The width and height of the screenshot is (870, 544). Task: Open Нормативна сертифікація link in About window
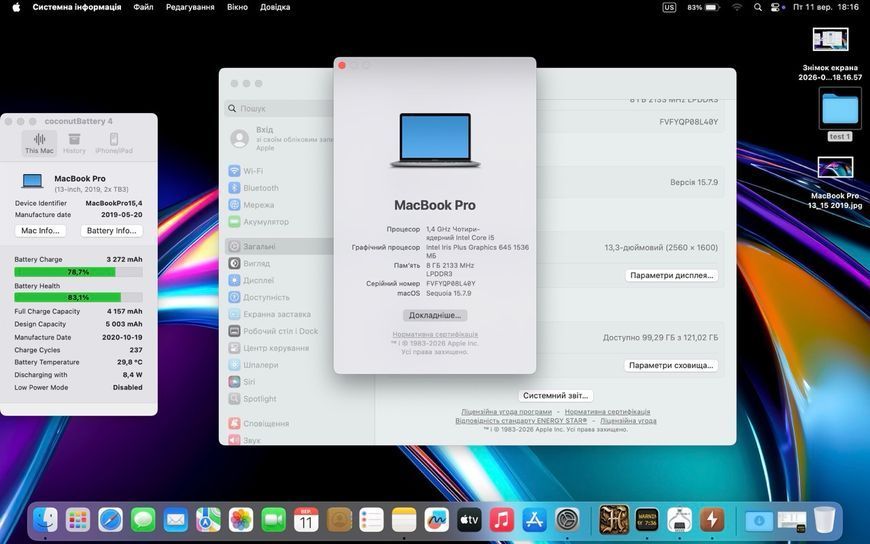click(x=435, y=334)
